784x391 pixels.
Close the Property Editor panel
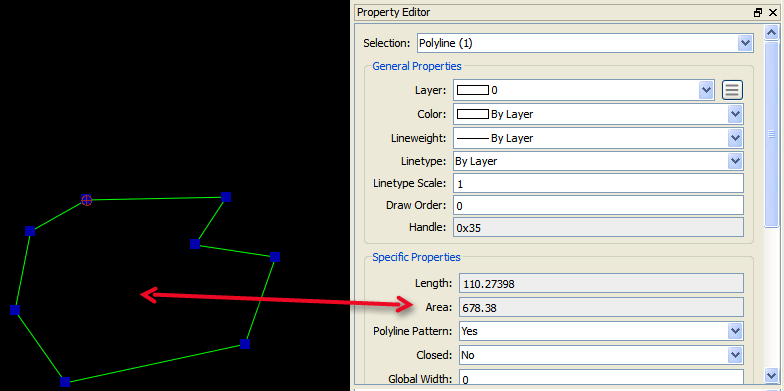coord(773,12)
